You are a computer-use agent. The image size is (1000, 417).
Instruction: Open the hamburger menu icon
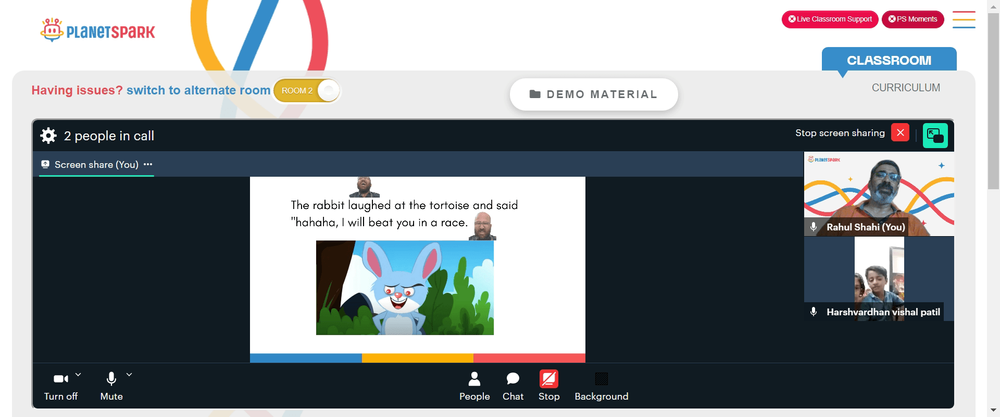point(964,20)
